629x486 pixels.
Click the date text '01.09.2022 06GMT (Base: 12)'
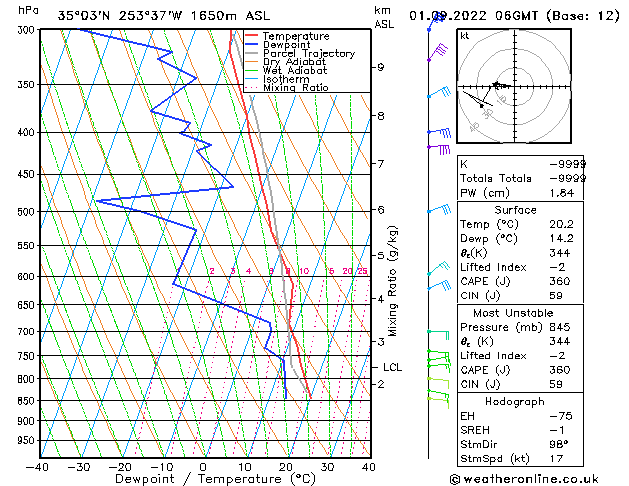pyautogui.click(x=514, y=16)
